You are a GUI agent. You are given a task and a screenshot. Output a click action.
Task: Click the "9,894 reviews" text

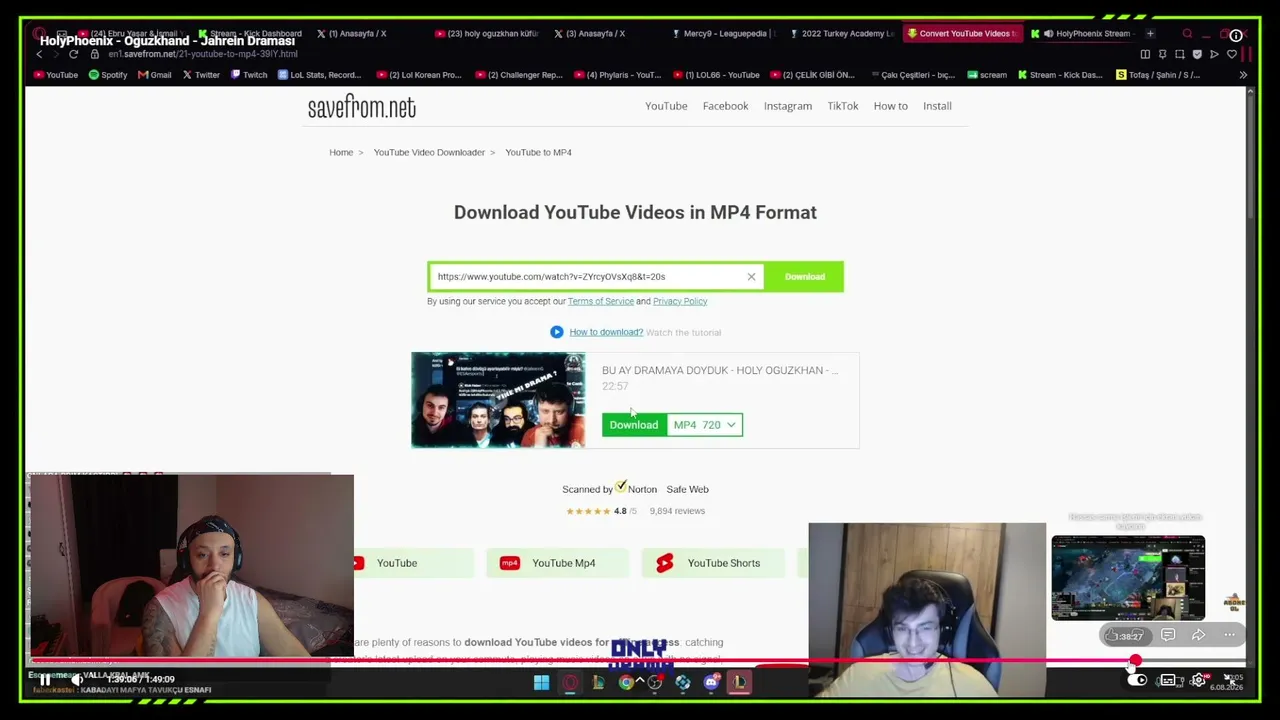677,511
